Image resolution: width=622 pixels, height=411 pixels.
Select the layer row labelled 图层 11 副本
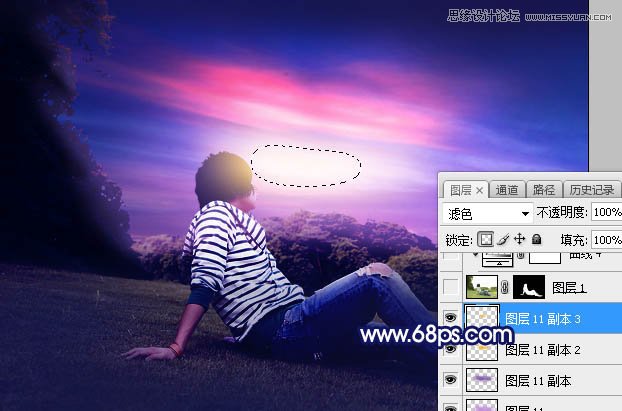[530, 380]
